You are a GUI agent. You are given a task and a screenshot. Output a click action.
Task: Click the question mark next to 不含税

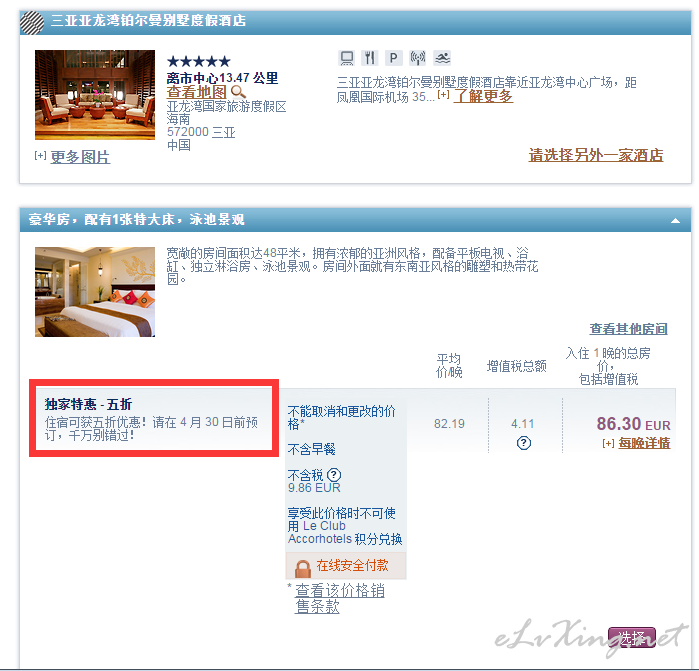tap(334, 475)
